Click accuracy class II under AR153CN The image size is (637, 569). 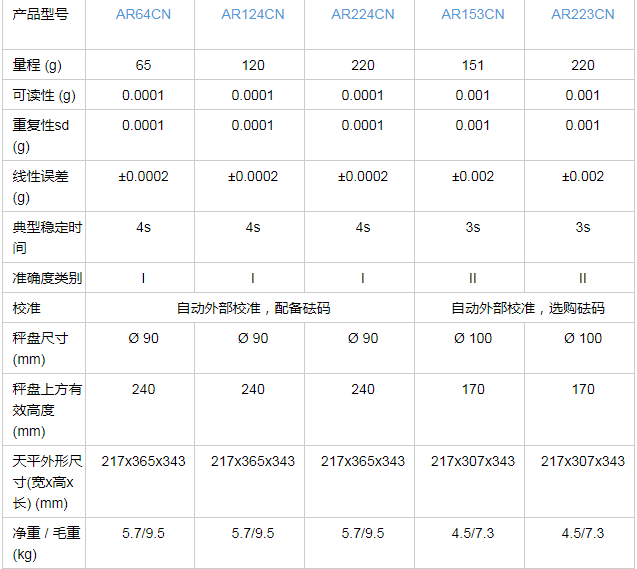(x=473, y=278)
